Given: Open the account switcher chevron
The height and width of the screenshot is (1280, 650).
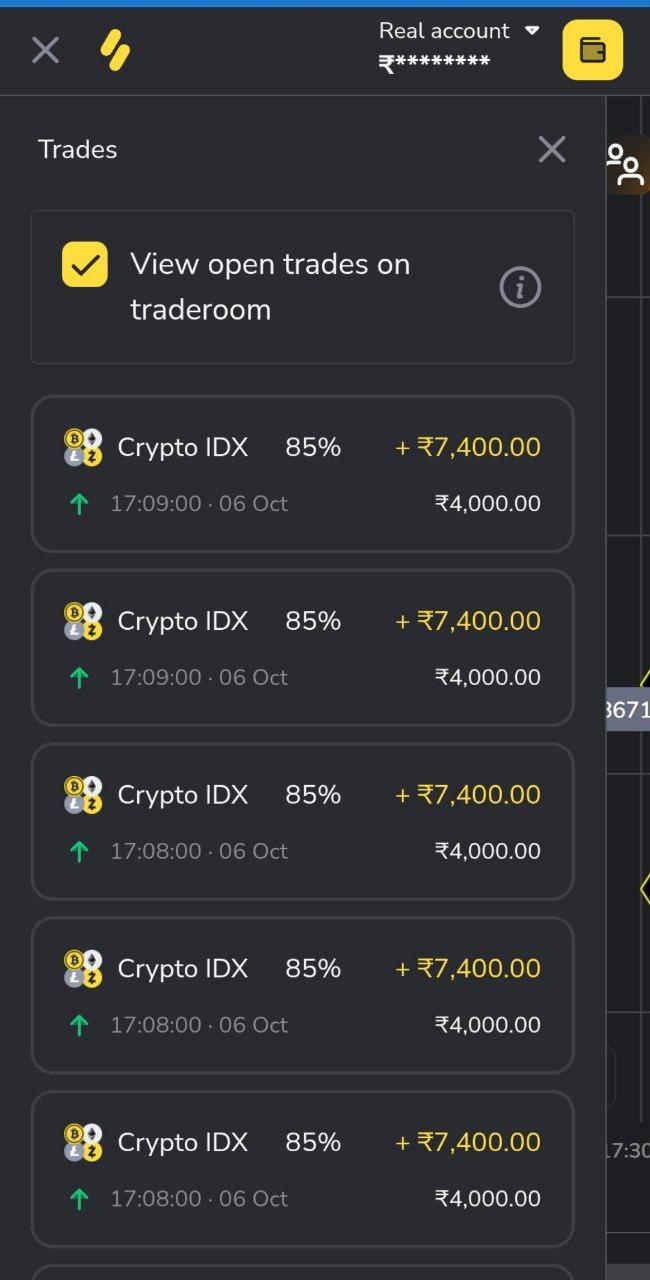Looking at the screenshot, I should click(531, 30).
